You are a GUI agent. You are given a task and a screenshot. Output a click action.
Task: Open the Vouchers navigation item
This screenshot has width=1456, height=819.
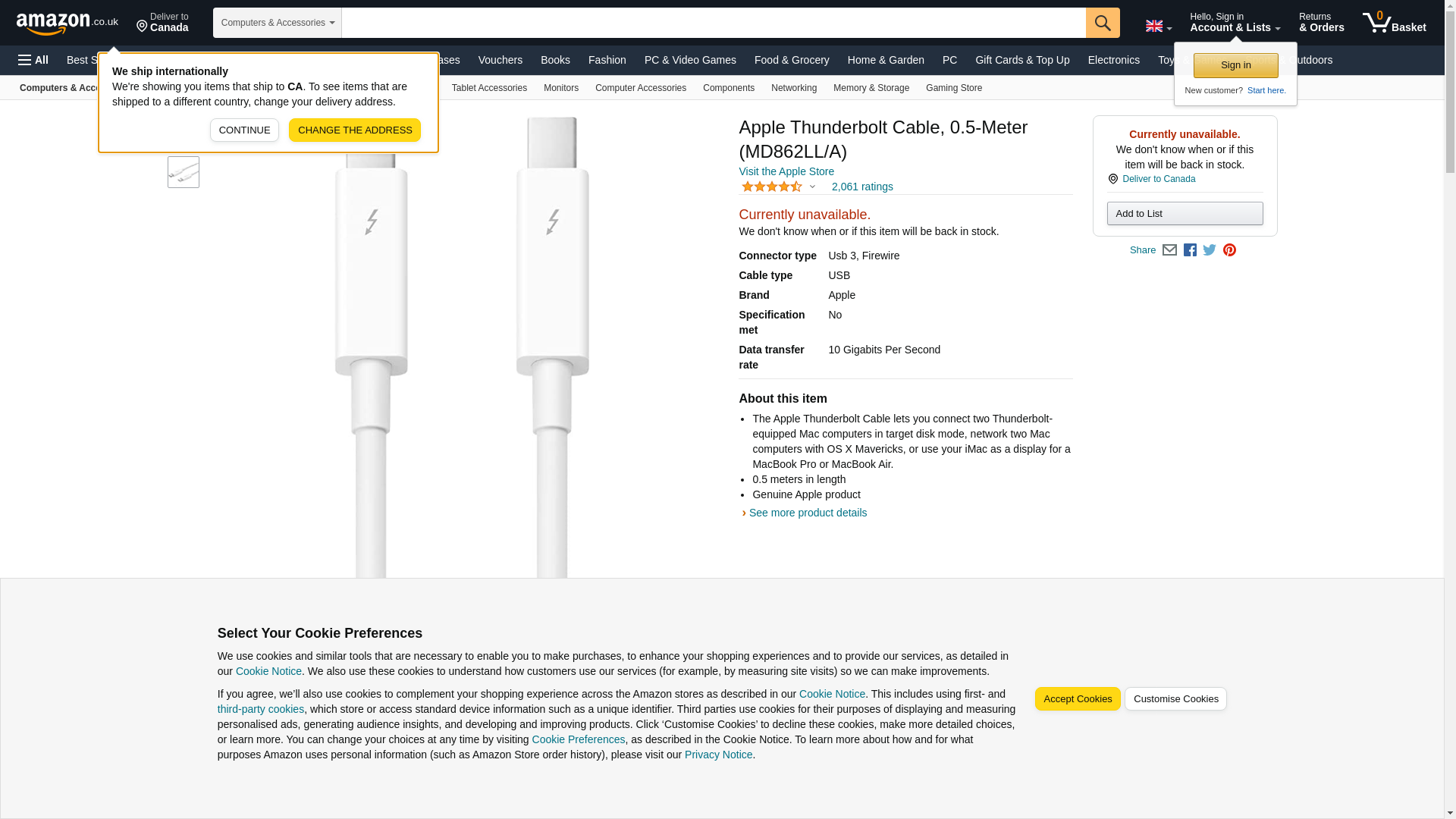pyautogui.click(x=500, y=60)
